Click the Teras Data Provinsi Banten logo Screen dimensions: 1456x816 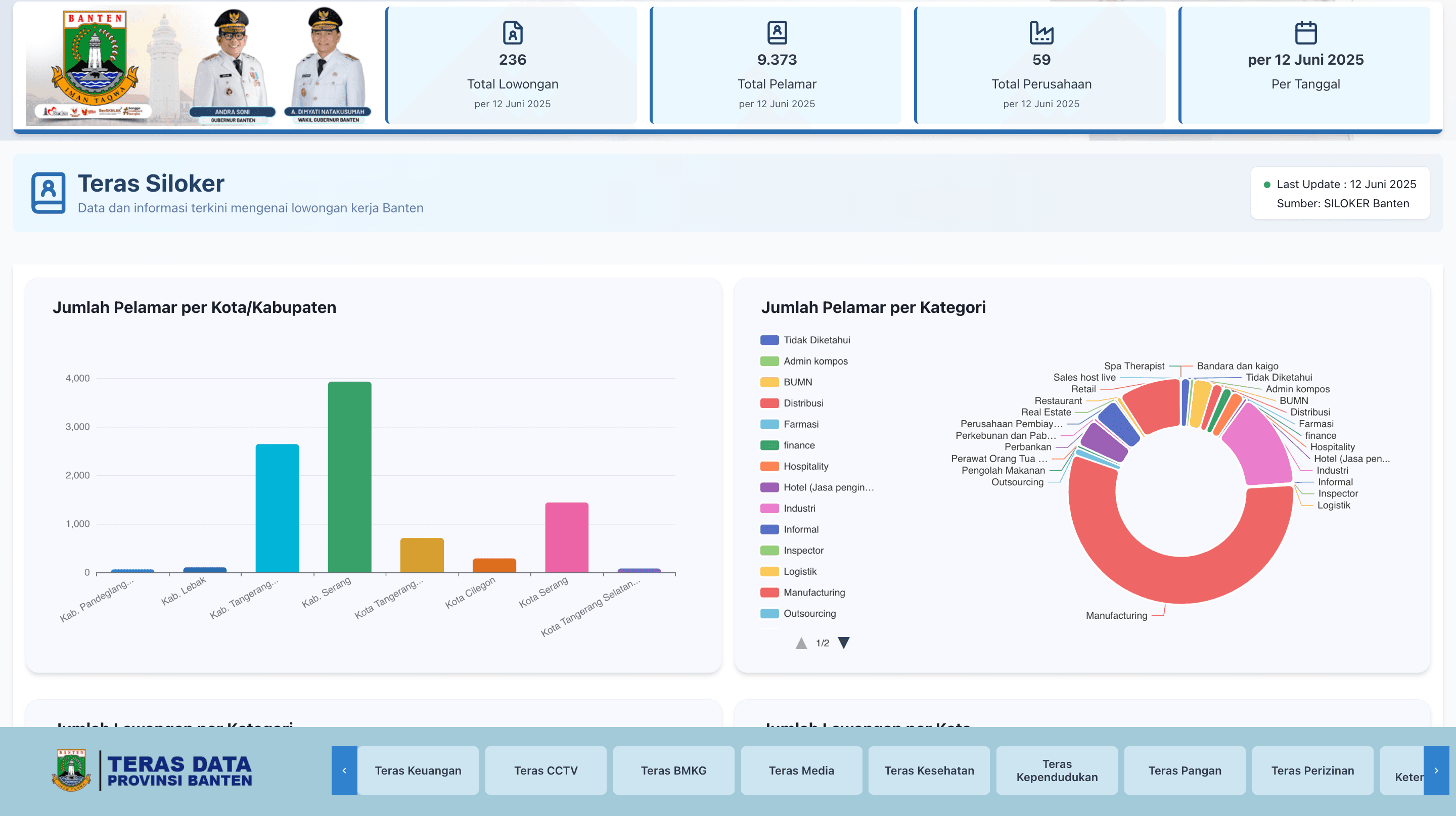(153, 770)
